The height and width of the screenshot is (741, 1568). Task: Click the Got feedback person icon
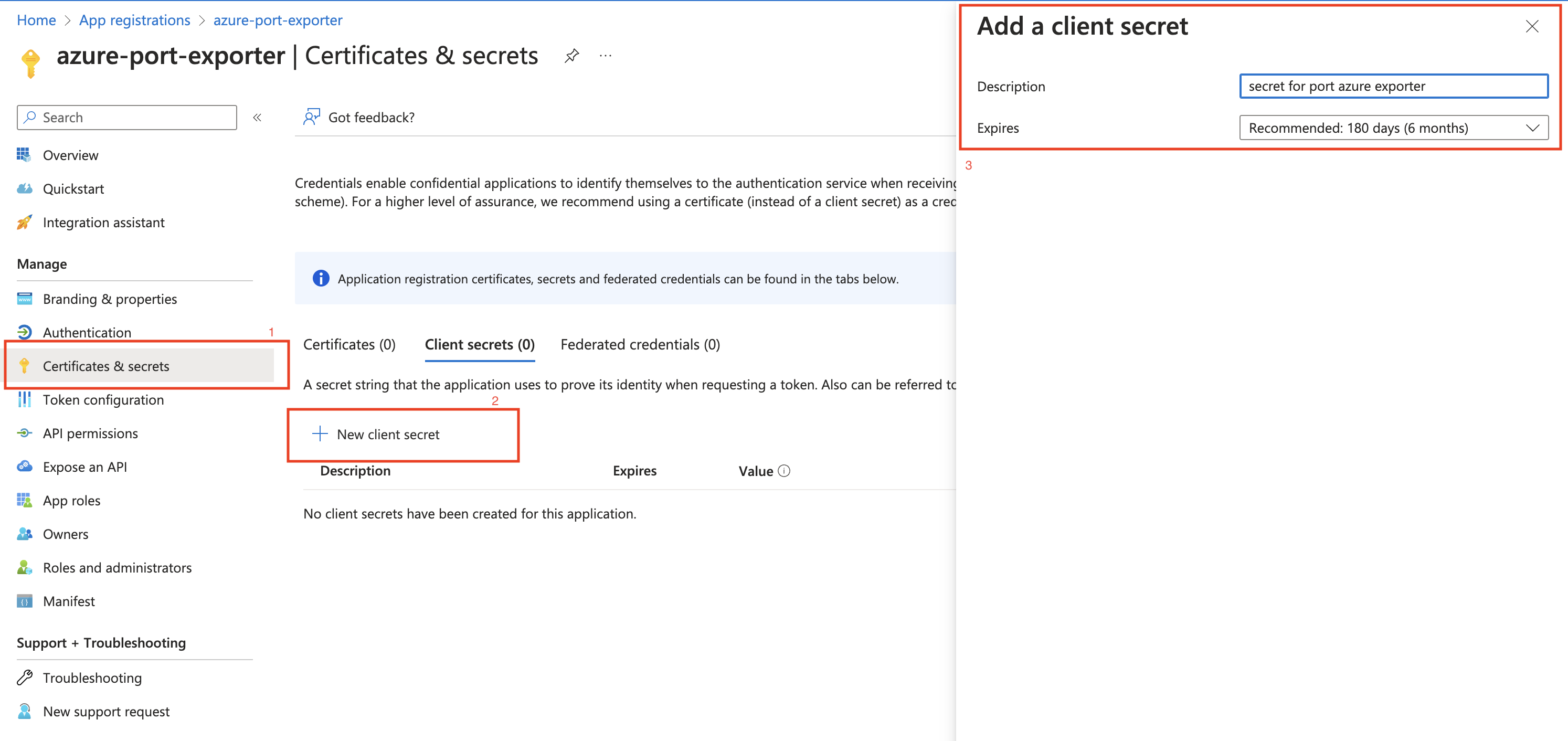[x=312, y=117]
